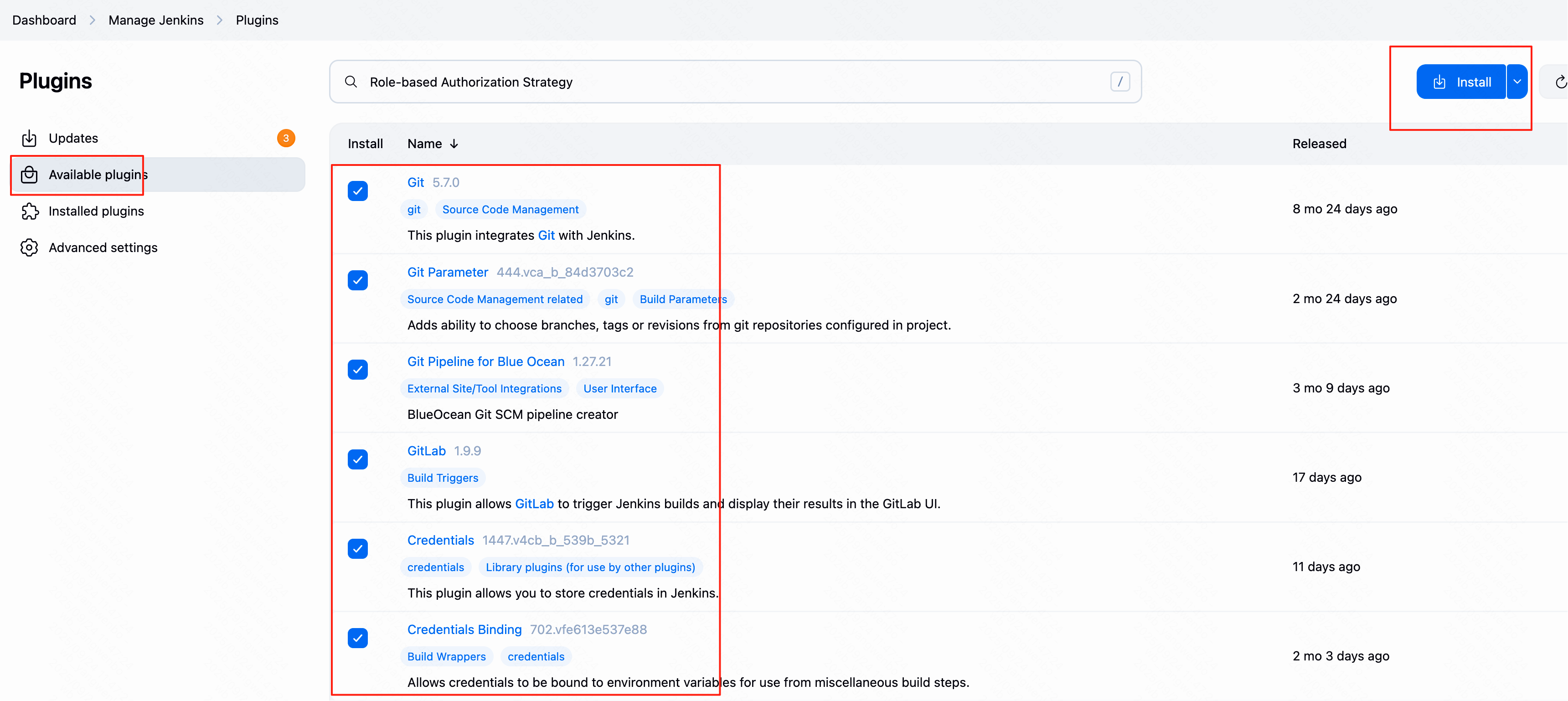Click the refresh icon beside Install
This screenshot has height=701, width=1568.
[x=1559, y=82]
